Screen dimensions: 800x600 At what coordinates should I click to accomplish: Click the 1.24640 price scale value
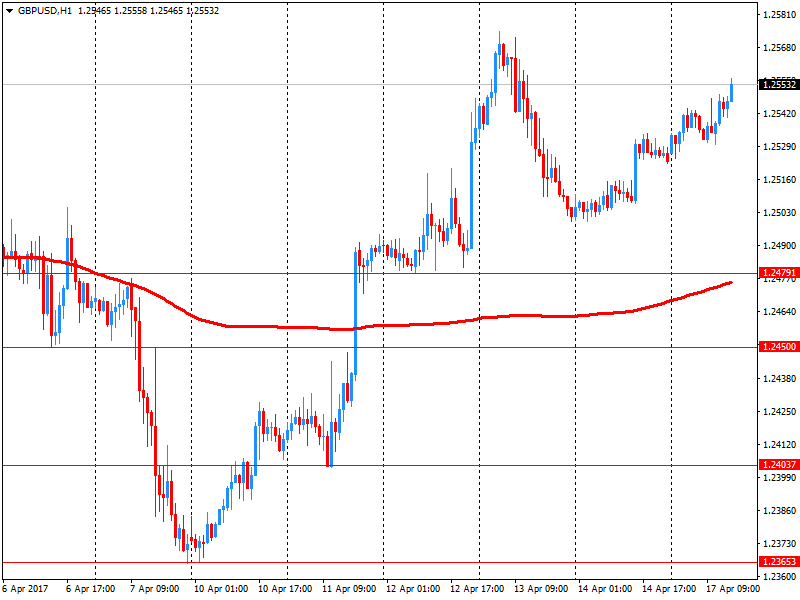[x=779, y=311]
